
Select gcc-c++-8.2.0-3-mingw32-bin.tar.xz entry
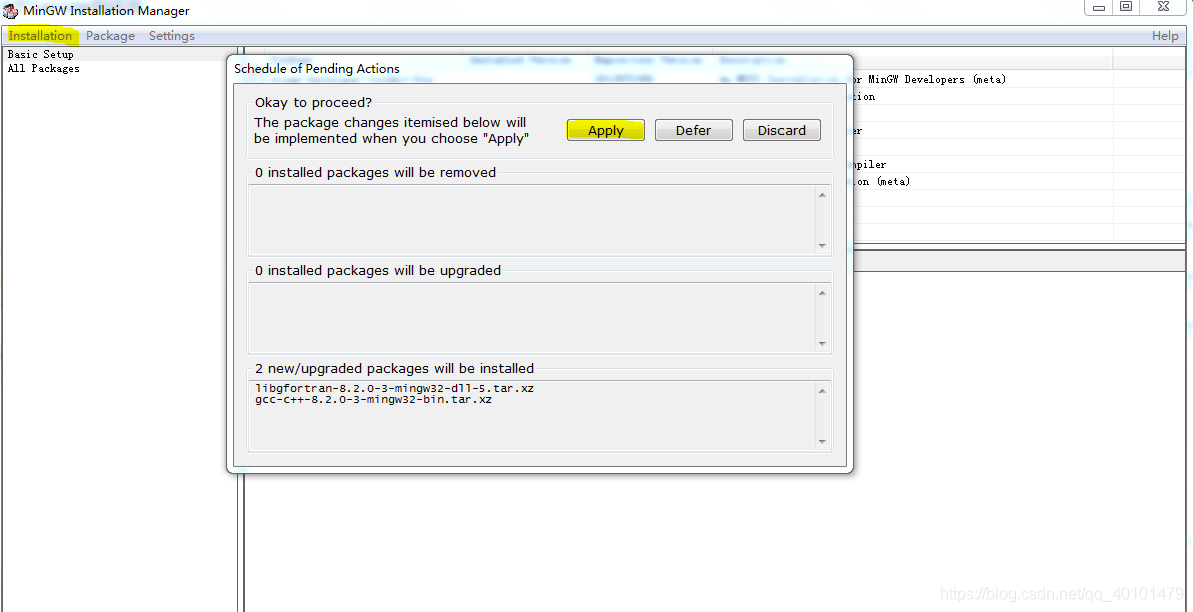tap(374, 399)
